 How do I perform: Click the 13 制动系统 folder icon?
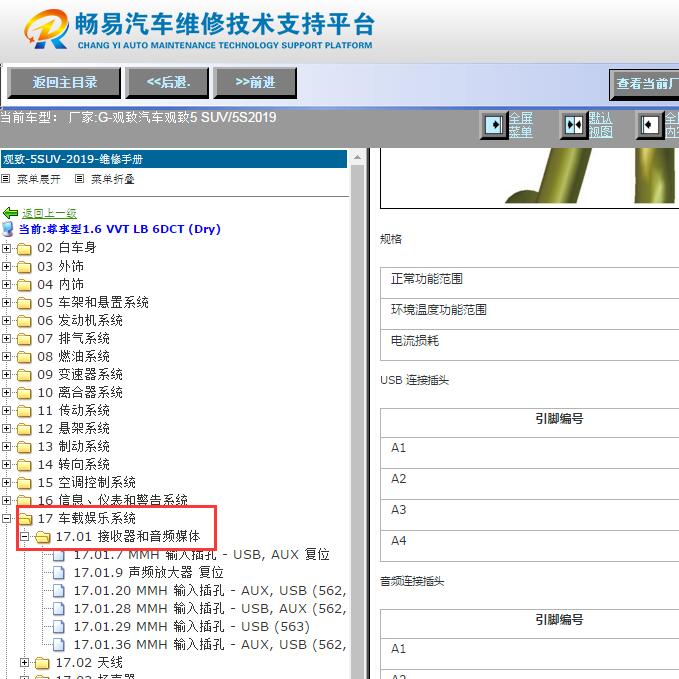tap(24, 447)
